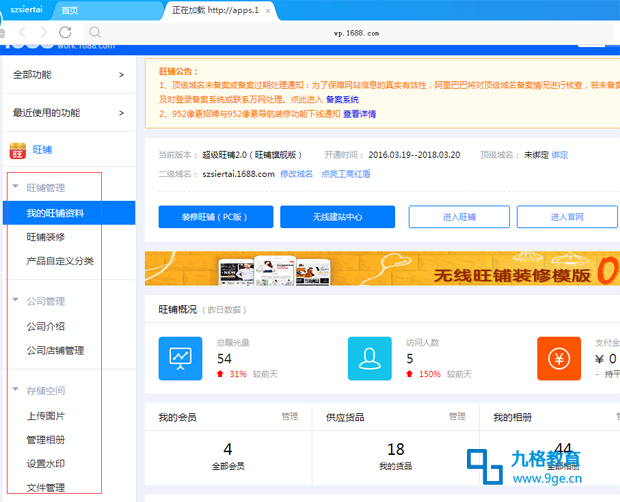
Task: Click 管理 next to 供应货品
Action: [x=457, y=416]
